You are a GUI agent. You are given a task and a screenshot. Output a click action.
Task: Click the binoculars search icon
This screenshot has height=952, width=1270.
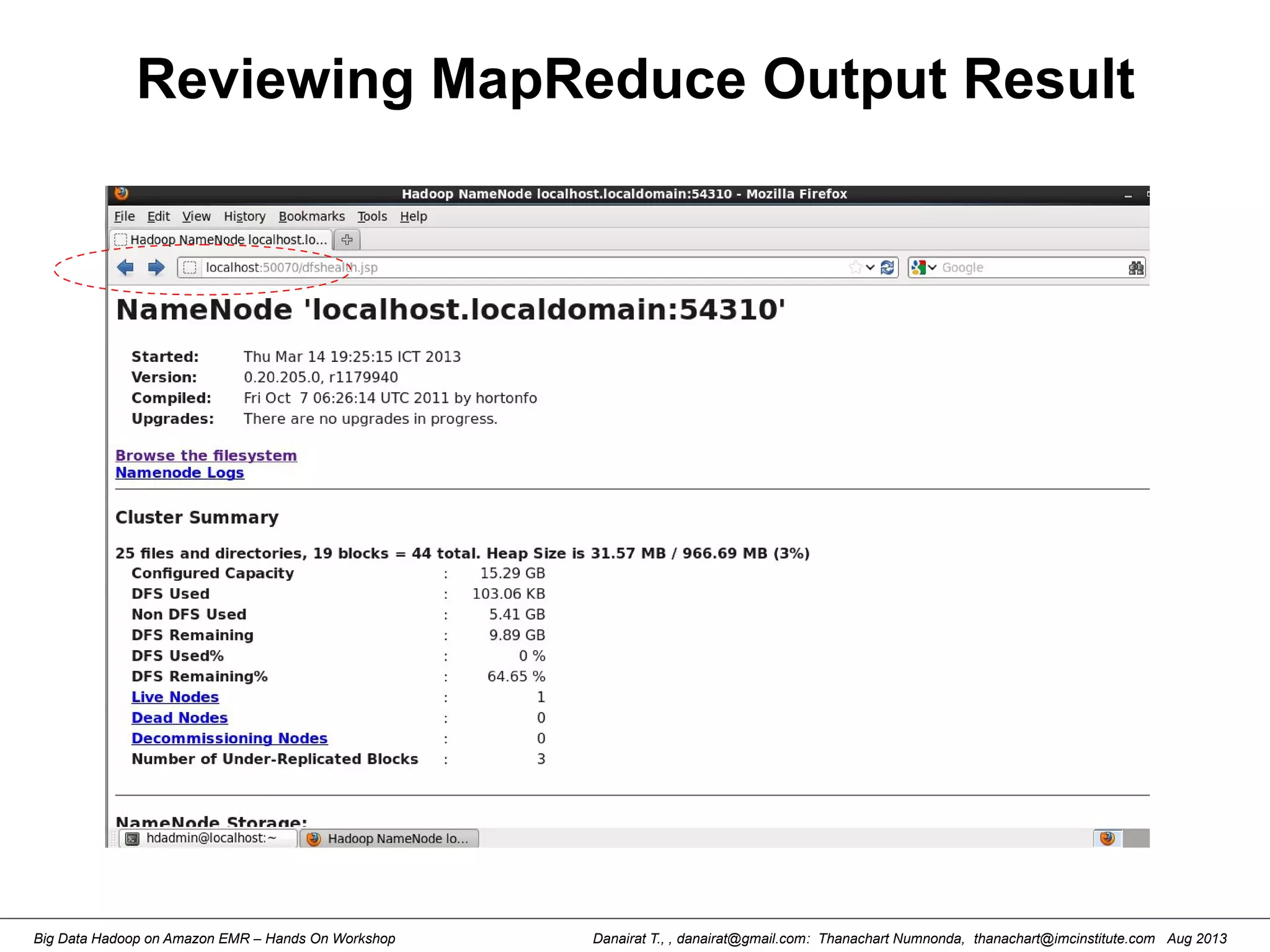tap(1136, 268)
